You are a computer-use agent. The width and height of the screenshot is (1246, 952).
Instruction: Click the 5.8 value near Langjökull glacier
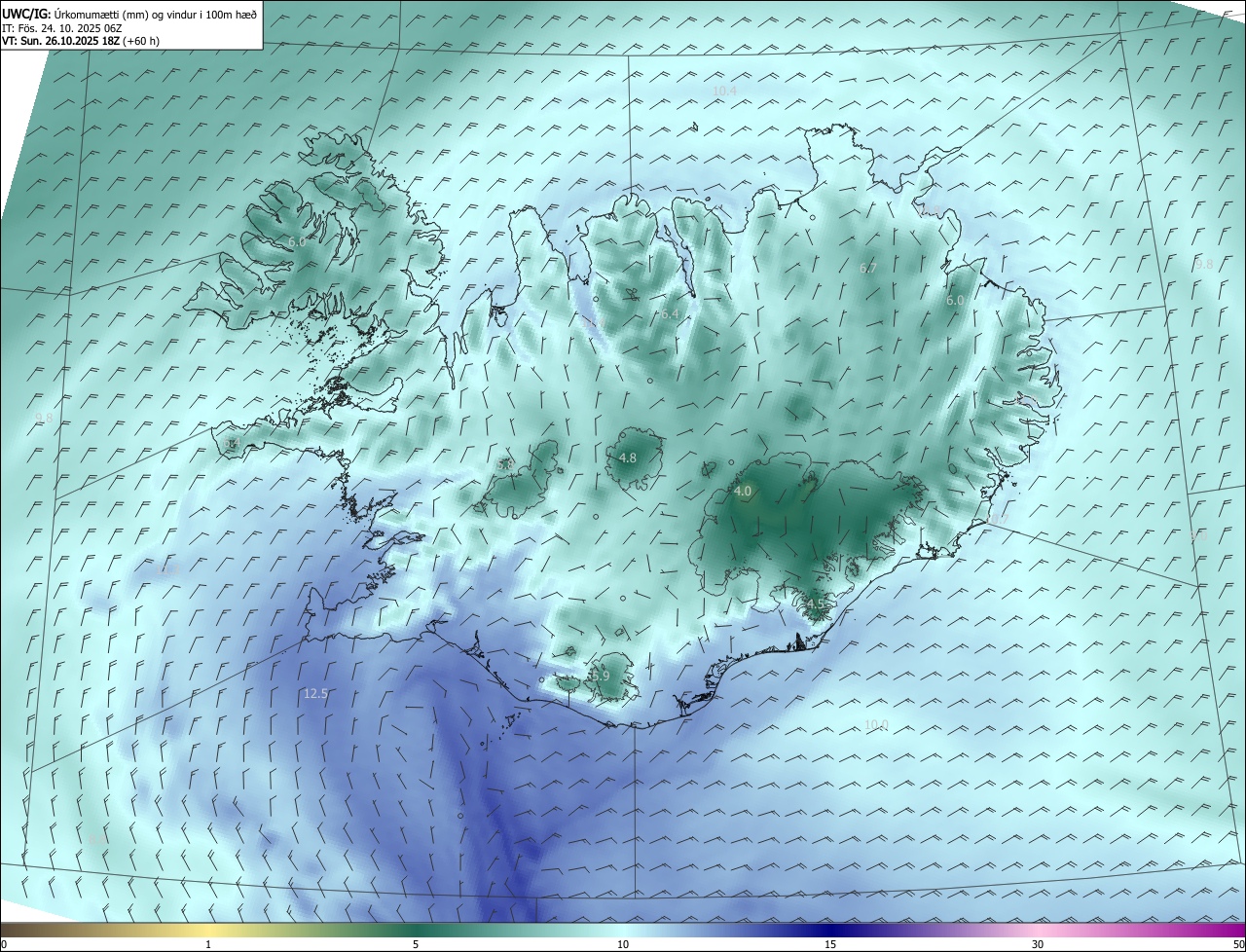504,465
